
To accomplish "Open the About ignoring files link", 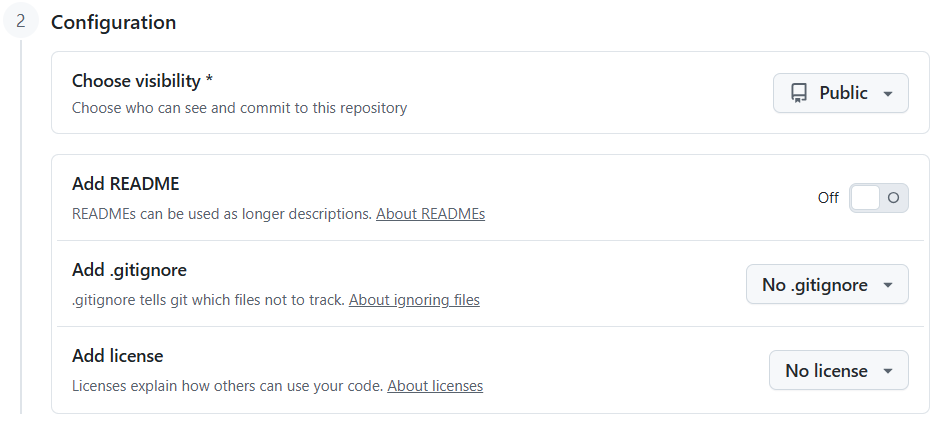I will [414, 300].
